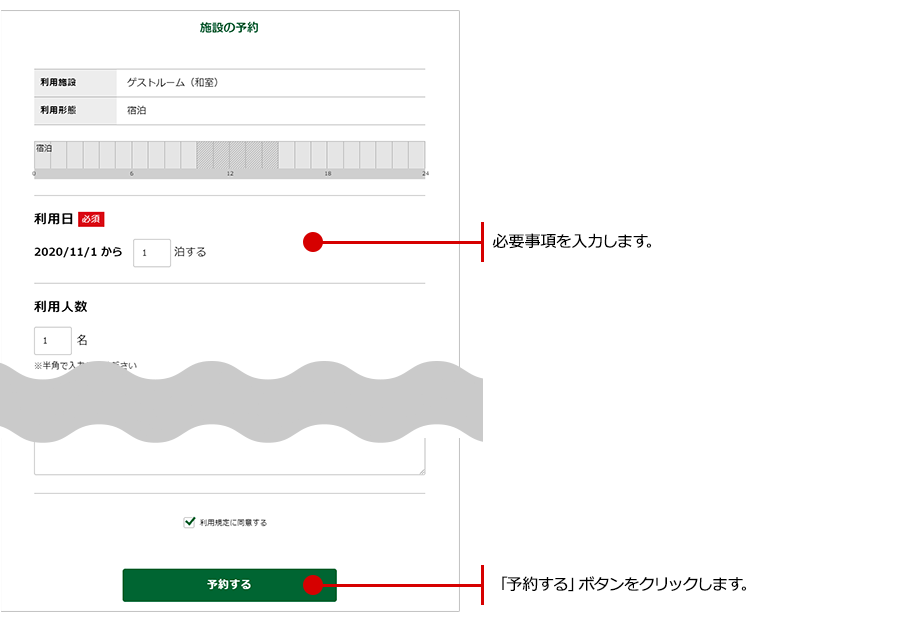The image size is (900, 624).
Task: Click the 18 hour mark on timeline
Action: point(327,174)
